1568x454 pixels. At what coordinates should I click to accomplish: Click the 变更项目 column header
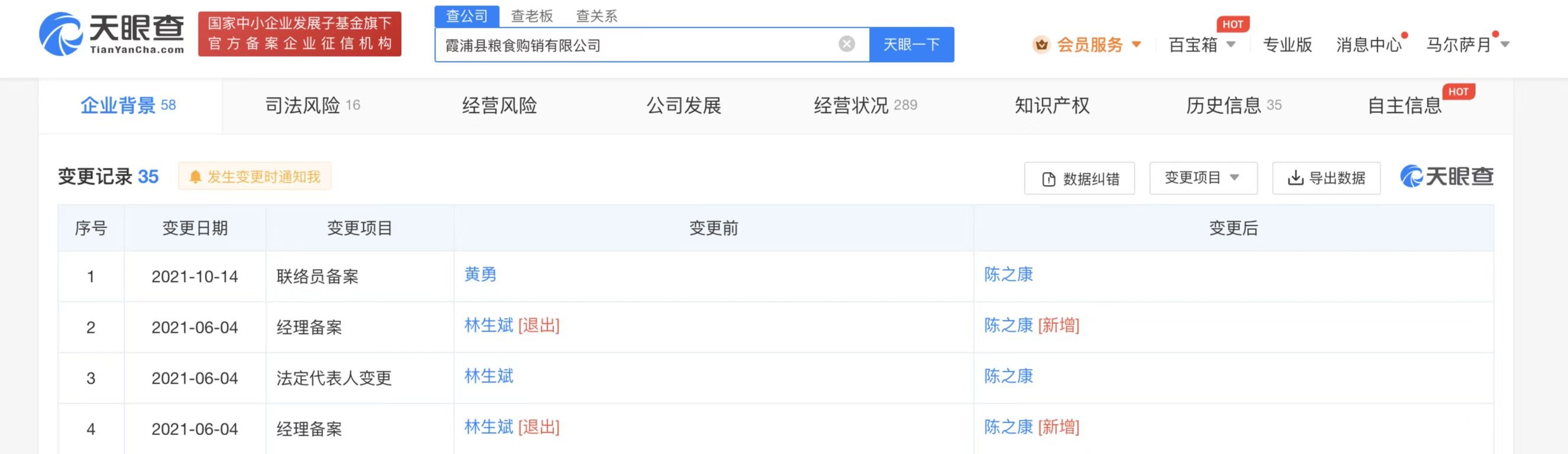[x=360, y=228]
